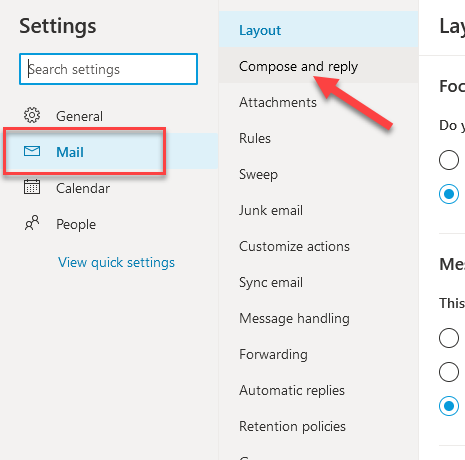
Task: Select the first radio button under Message section
Action: tap(449, 338)
